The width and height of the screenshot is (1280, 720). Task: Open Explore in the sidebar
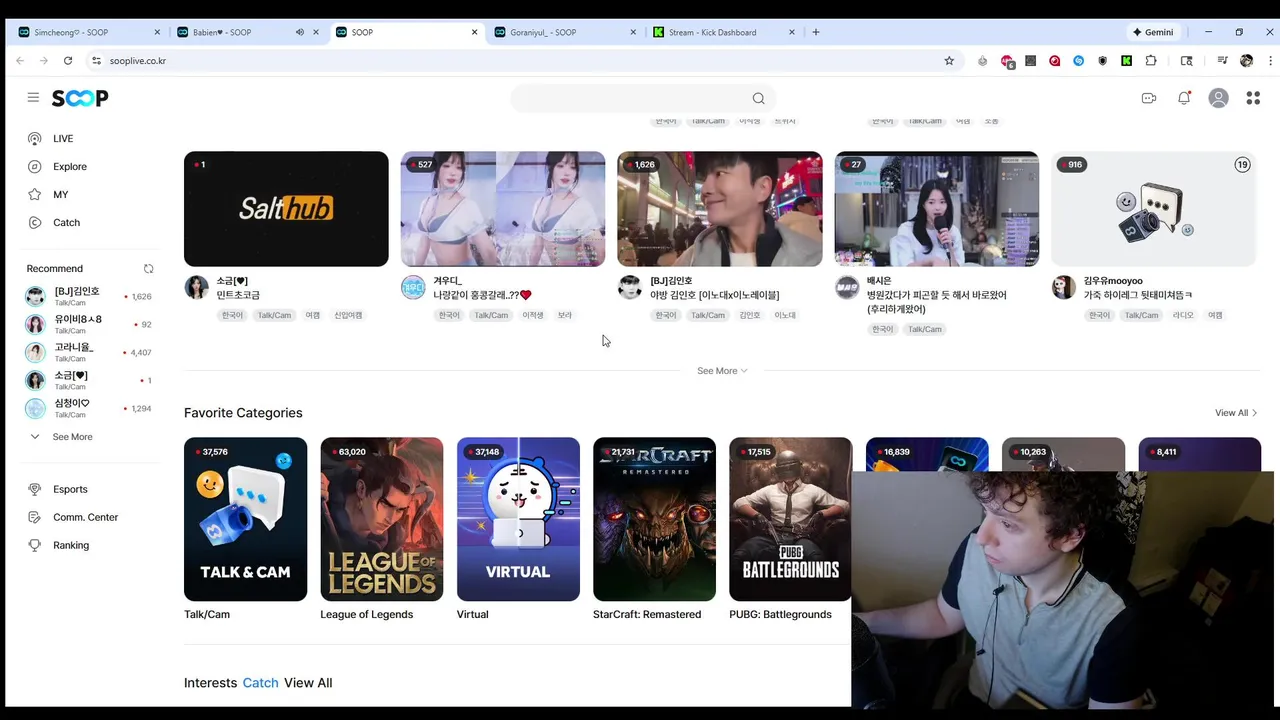(70, 166)
